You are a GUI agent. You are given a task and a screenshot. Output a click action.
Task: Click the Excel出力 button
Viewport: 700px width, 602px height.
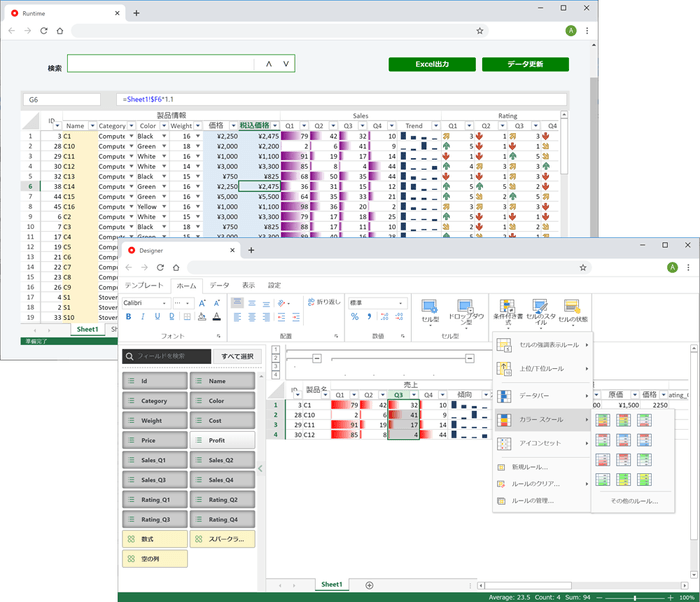[x=432, y=64]
